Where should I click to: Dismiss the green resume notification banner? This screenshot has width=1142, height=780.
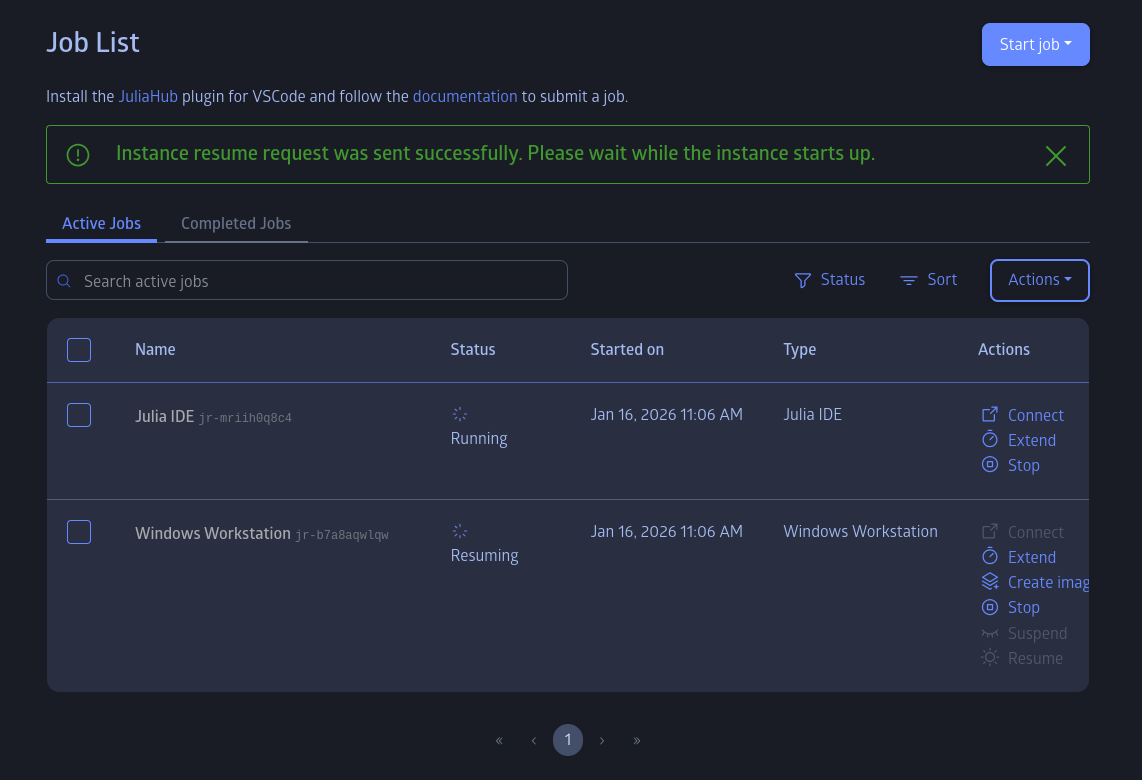coord(1055,155)
